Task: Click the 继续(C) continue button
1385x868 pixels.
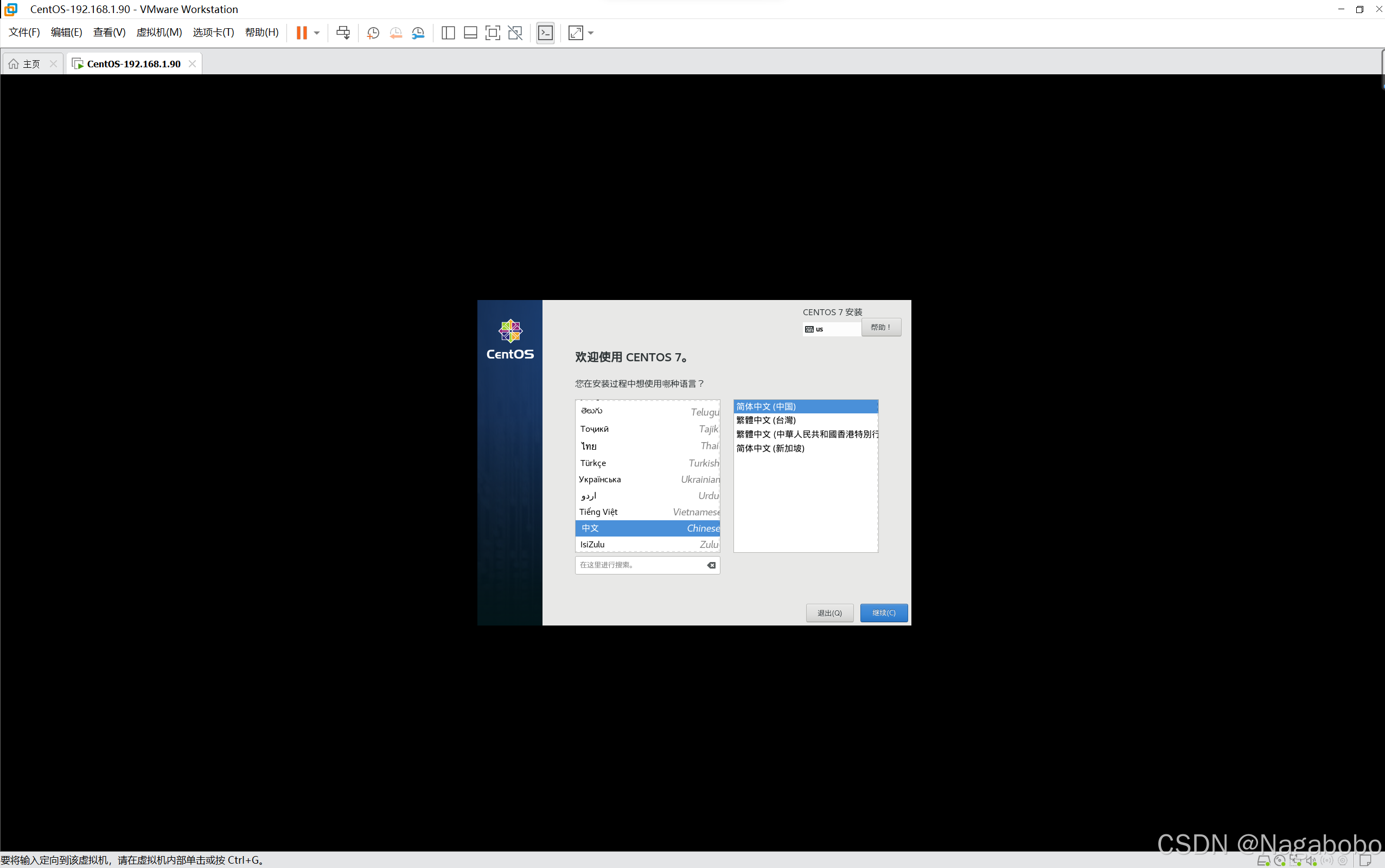Action: 883,612
